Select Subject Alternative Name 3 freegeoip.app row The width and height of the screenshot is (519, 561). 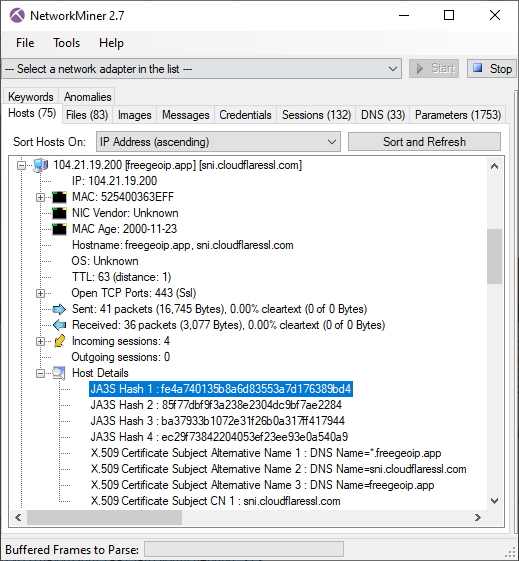[262, 485]
